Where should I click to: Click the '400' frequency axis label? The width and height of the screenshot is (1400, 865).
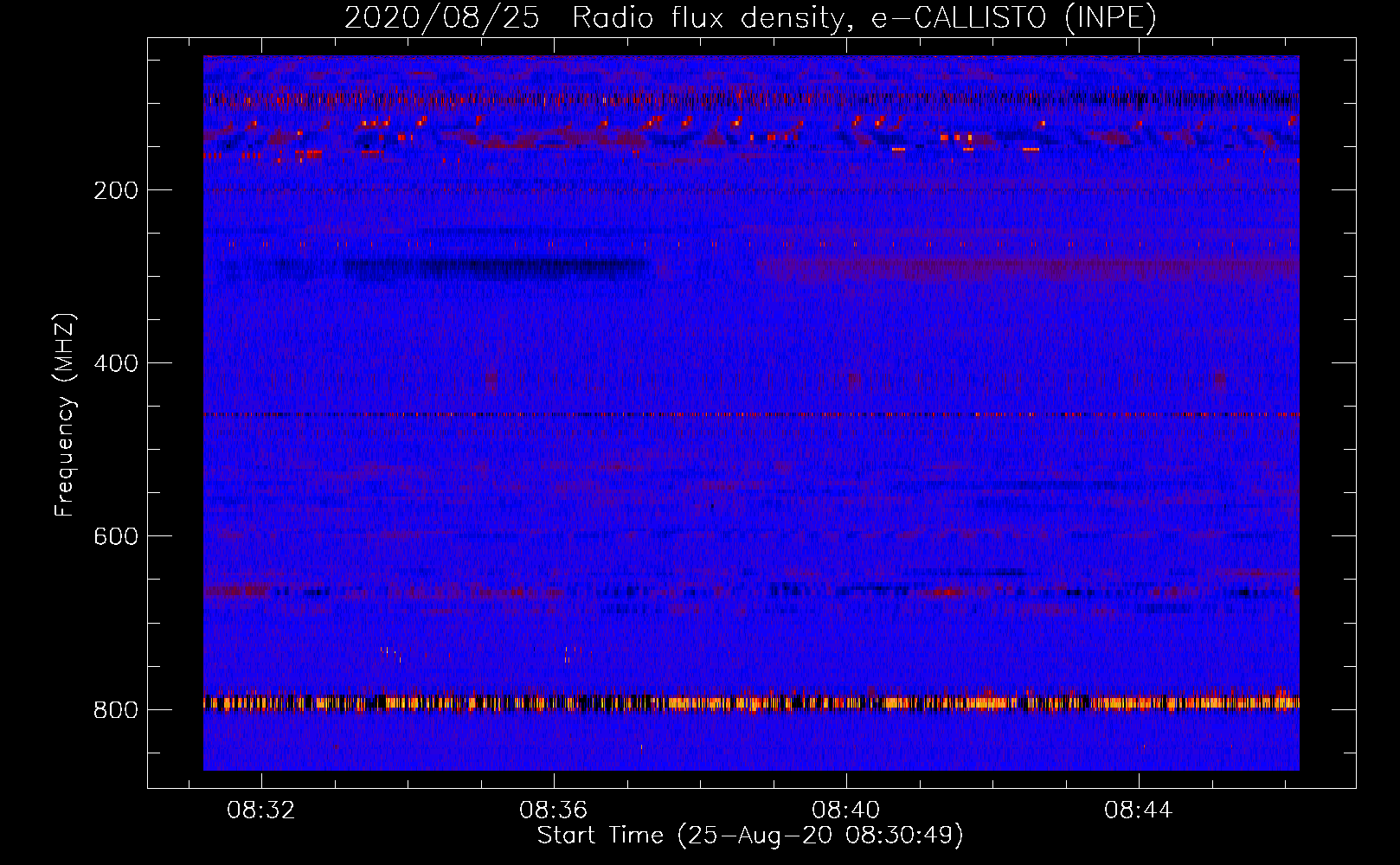(x=116, y=363)
